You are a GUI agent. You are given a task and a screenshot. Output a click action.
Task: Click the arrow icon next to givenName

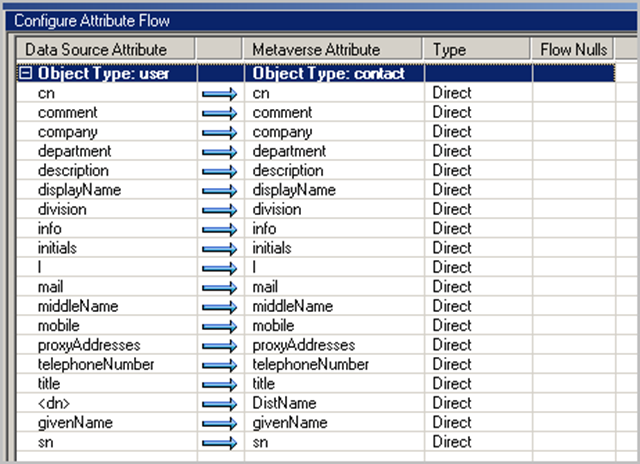click(219, 423)
